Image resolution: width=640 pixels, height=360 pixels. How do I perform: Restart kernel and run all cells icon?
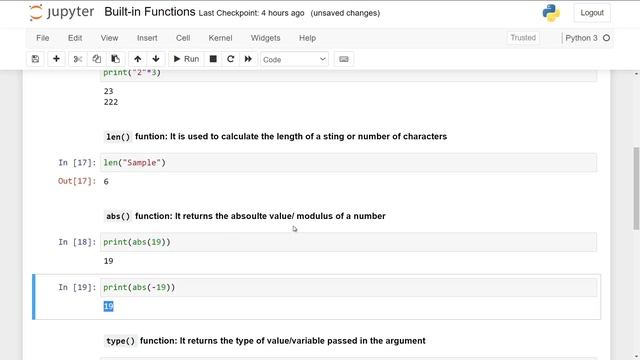click(248, 59)
